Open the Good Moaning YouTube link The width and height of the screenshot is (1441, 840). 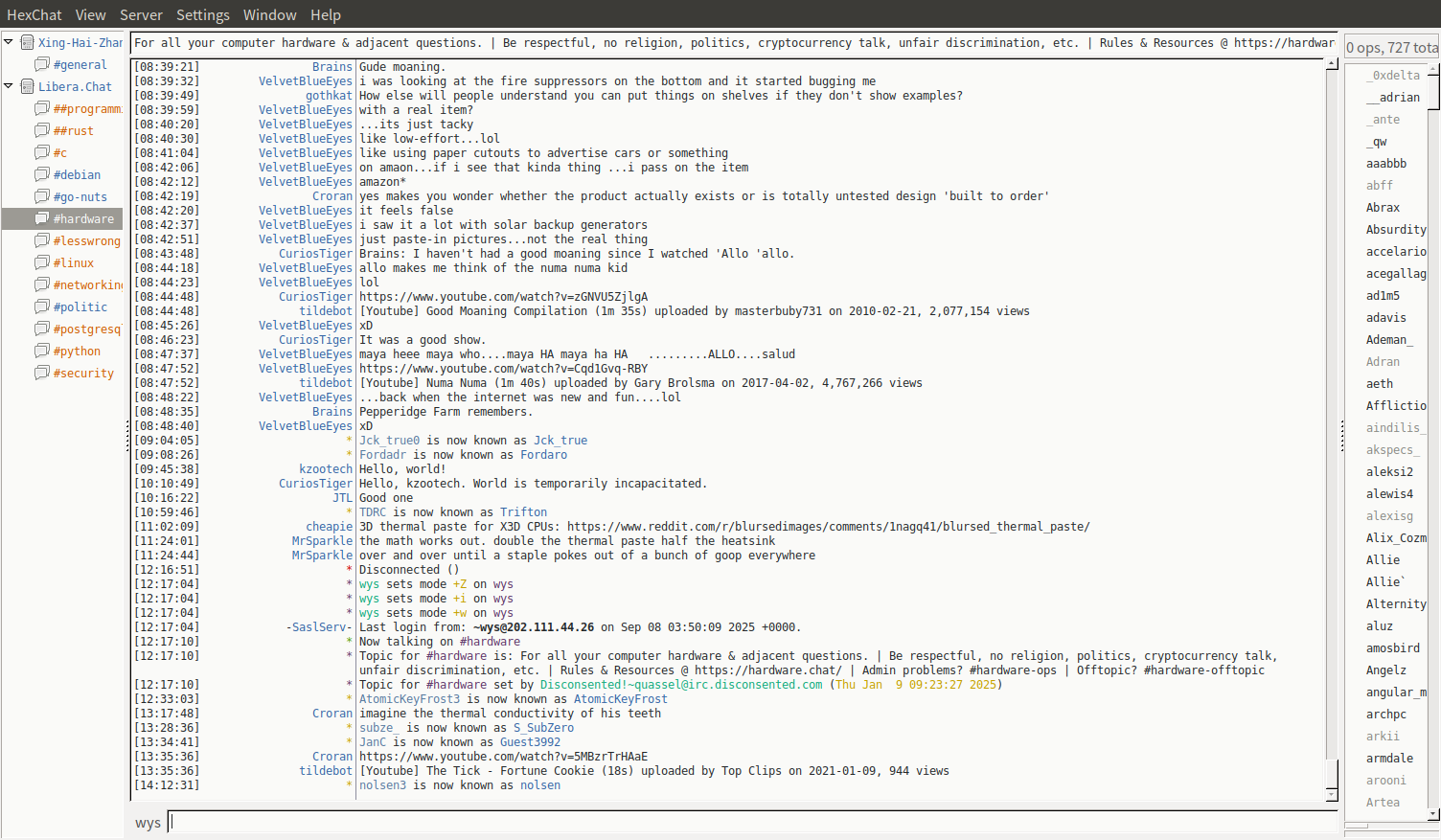504,297
